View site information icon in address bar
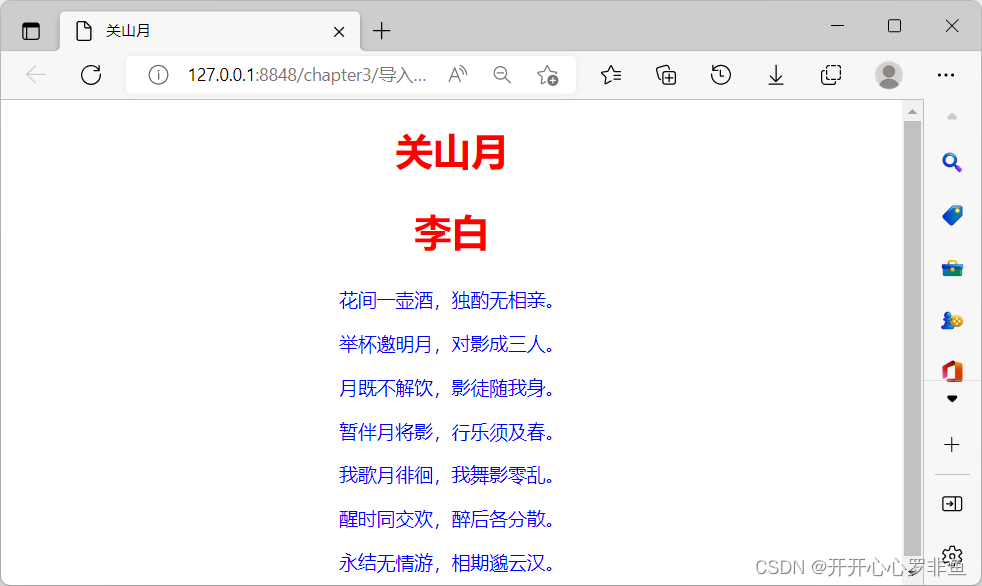This screenshot has height=586, width=982. 158,75
